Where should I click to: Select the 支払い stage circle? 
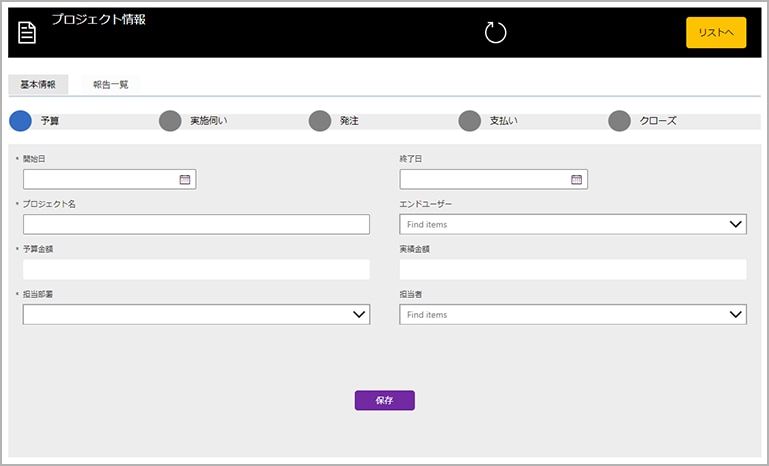click(470, 121)
